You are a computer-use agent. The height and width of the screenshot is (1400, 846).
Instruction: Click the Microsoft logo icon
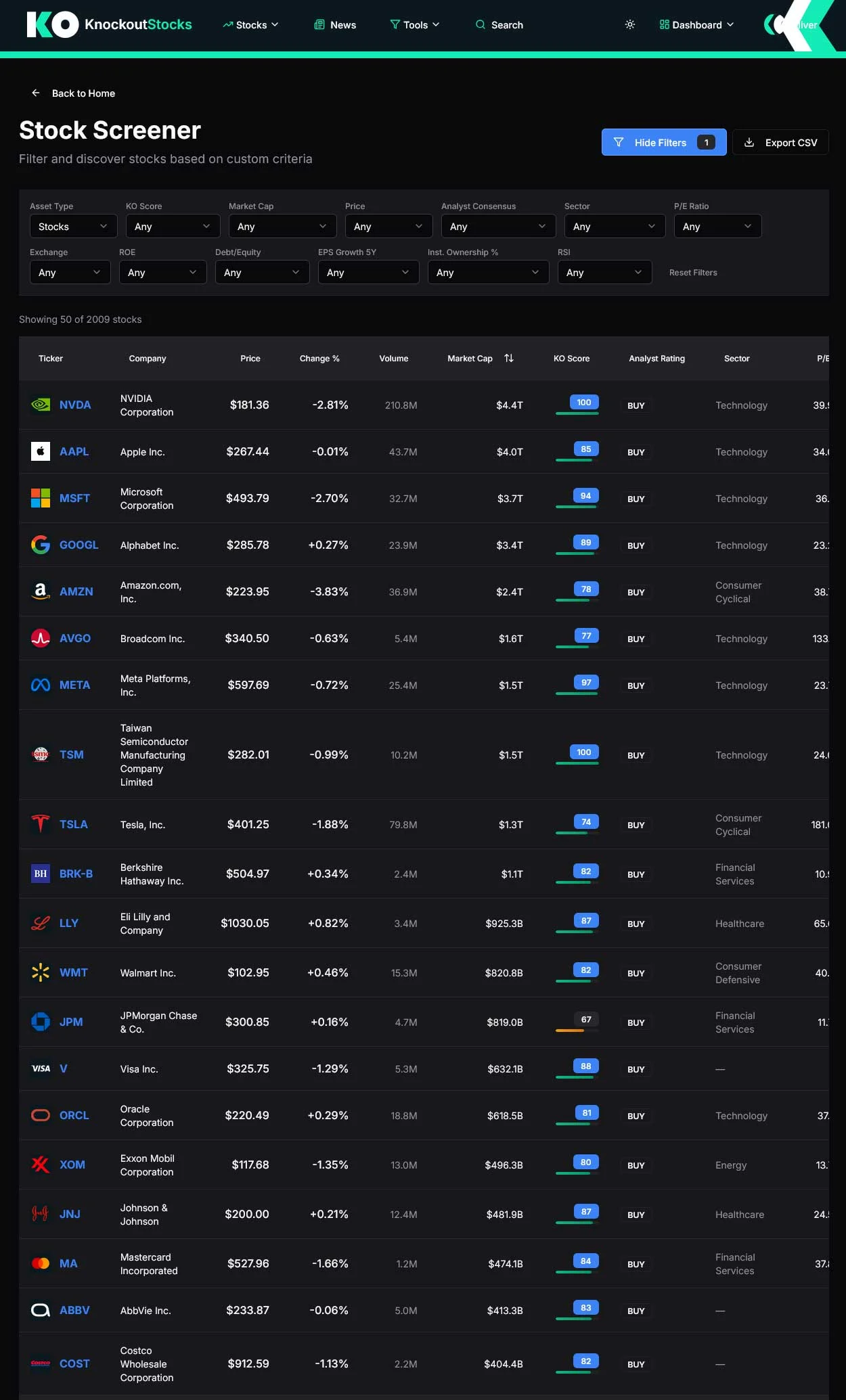pos(41,498)
